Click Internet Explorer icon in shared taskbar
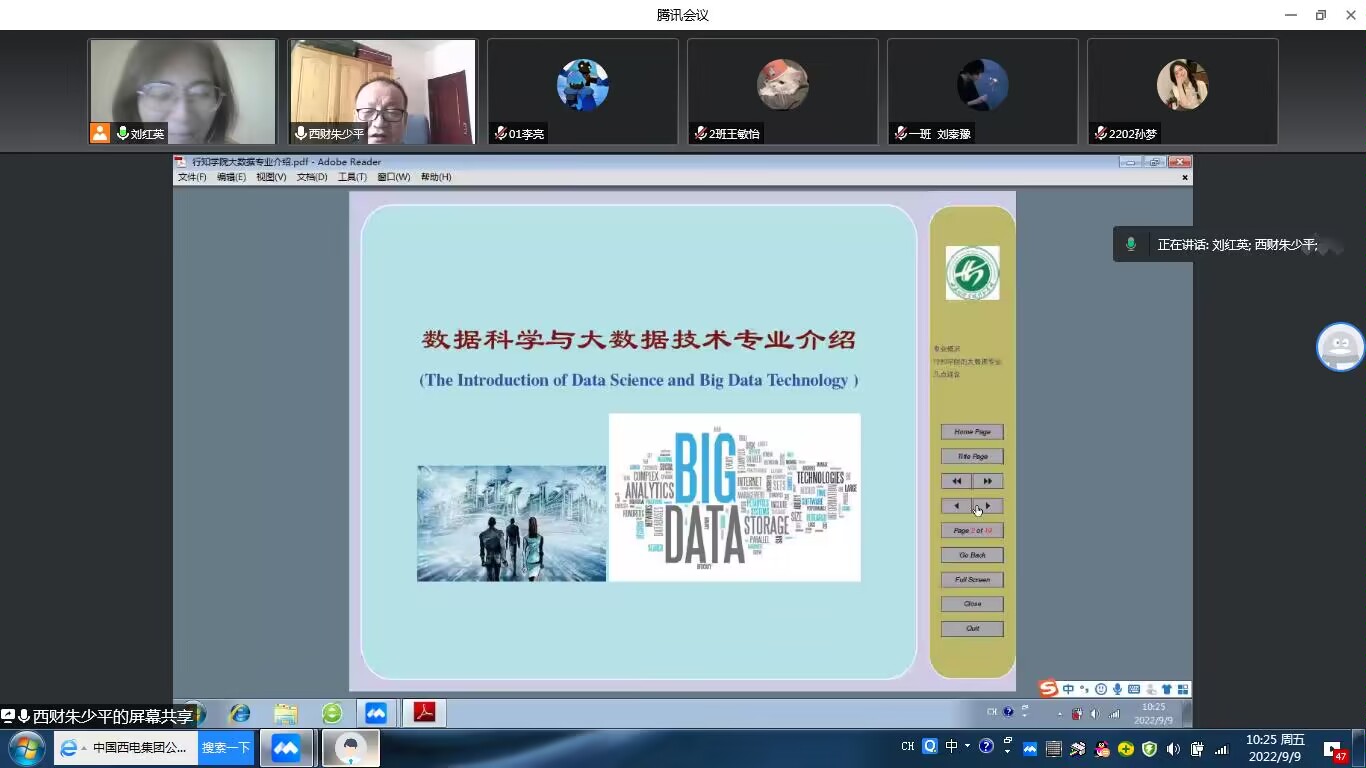The width and height of the screenshot is (1366, 768). coord(240,713)
